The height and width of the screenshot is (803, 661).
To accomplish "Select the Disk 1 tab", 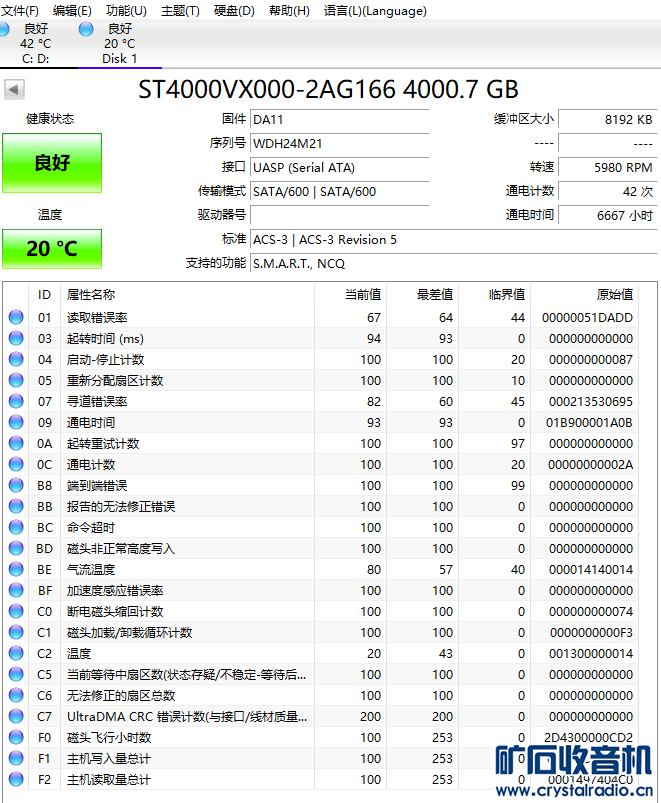I will click(119, 44).
